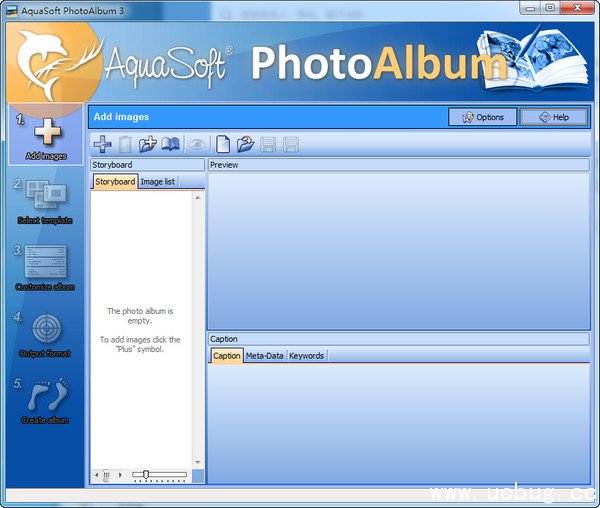Click the storyboard scrollbar down arrow
600x508 pixels.
(197, 462)
